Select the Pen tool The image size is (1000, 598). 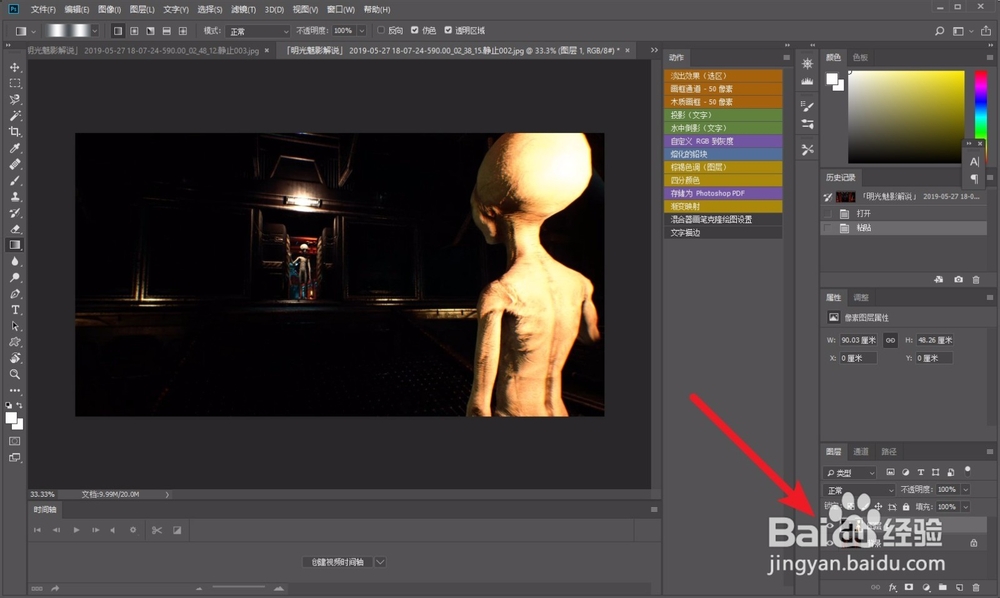15,294
